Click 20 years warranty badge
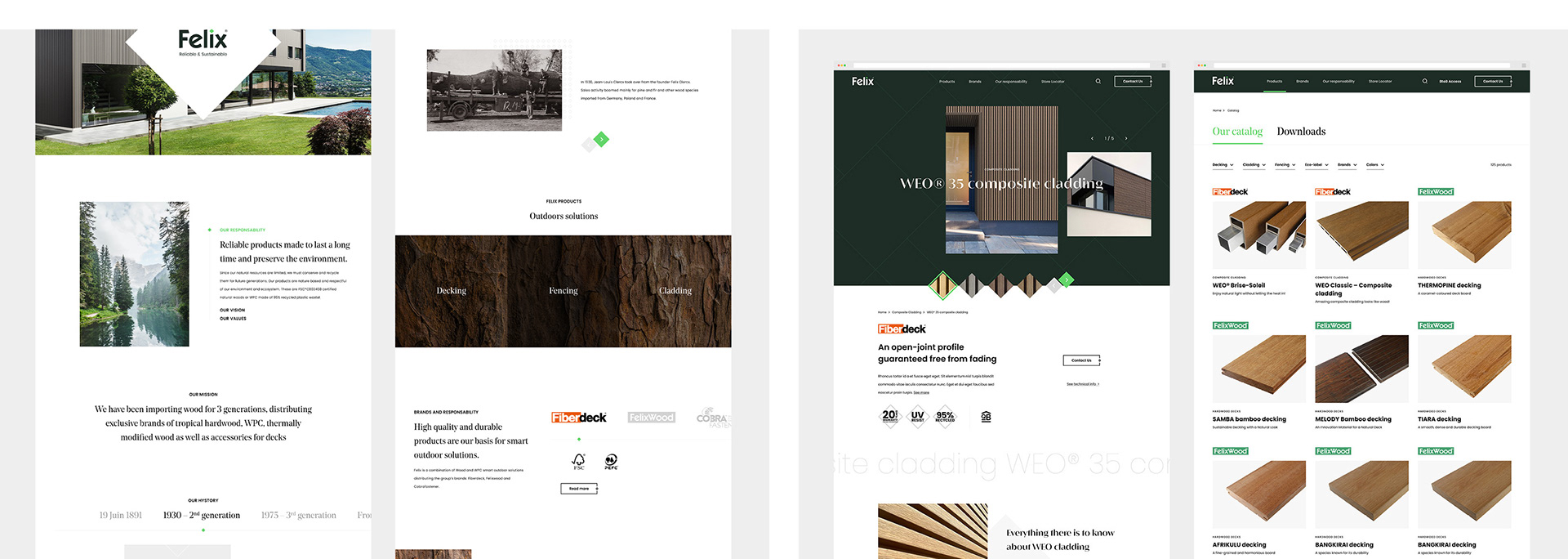 [889, 416]
